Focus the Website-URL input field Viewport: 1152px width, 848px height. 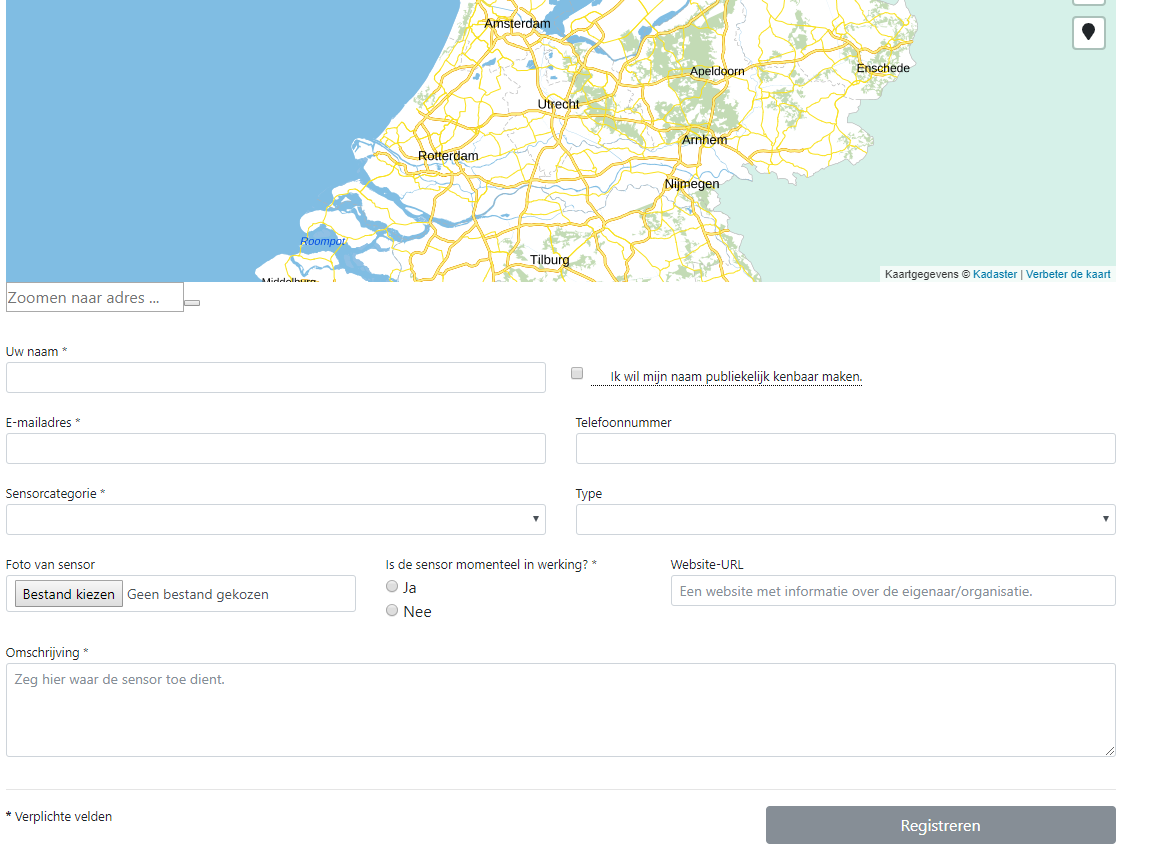point(892,591)
